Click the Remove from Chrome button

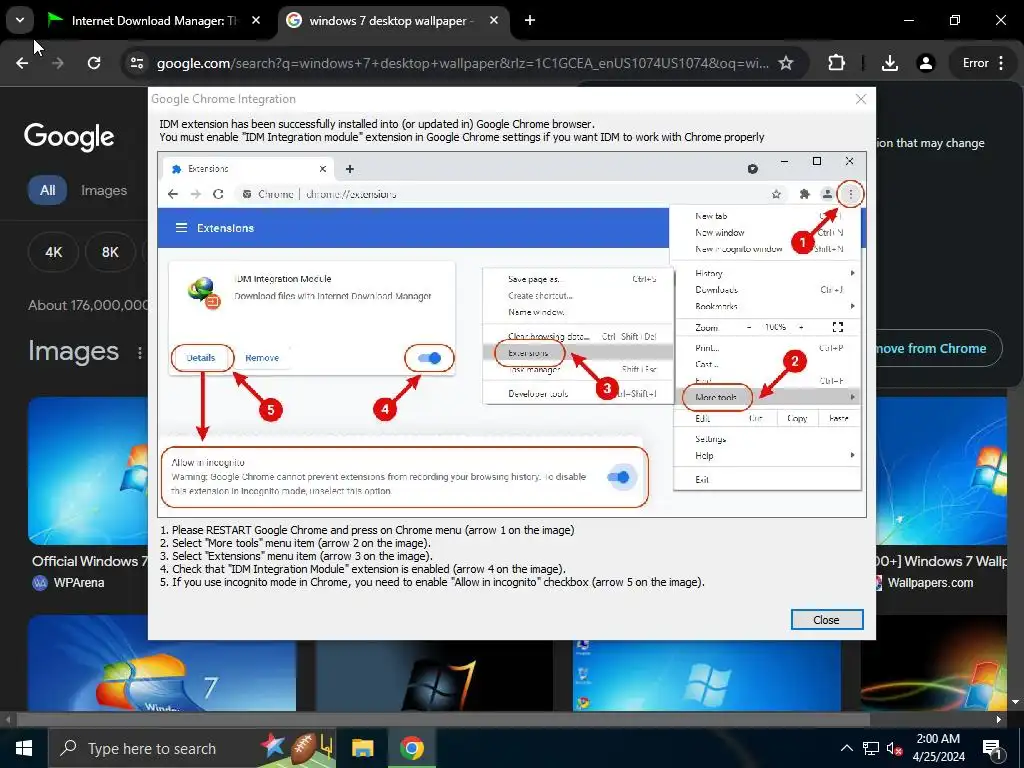pyautogui.click(x=939, y=349)
